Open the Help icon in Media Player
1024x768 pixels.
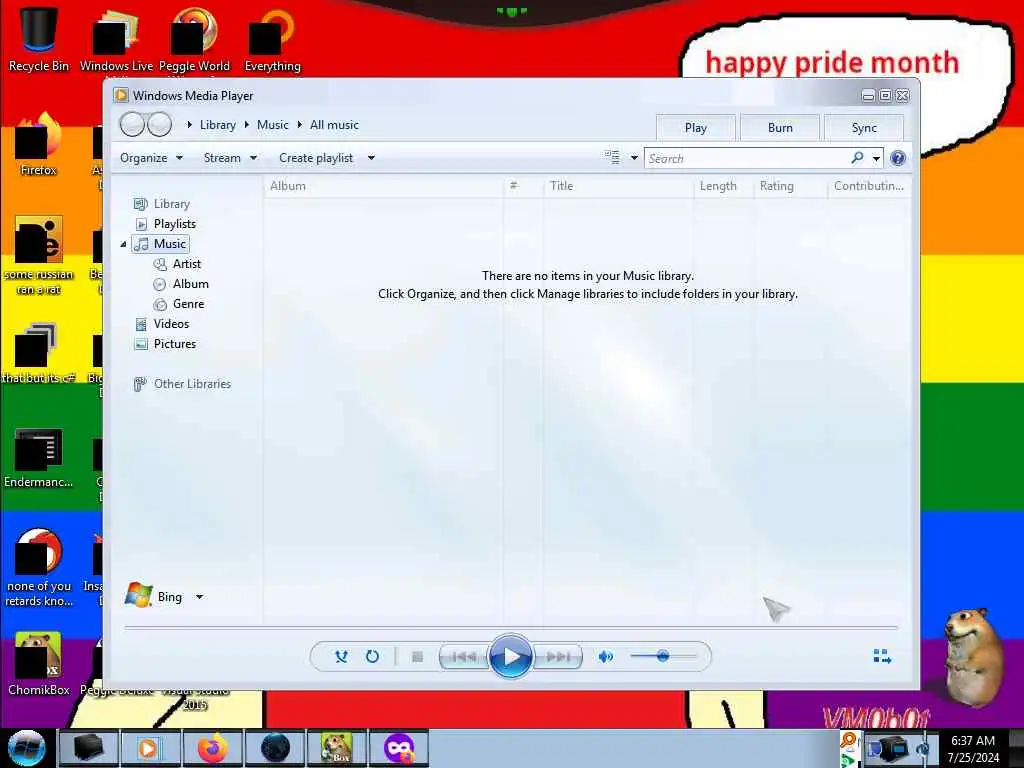[898, 158]
